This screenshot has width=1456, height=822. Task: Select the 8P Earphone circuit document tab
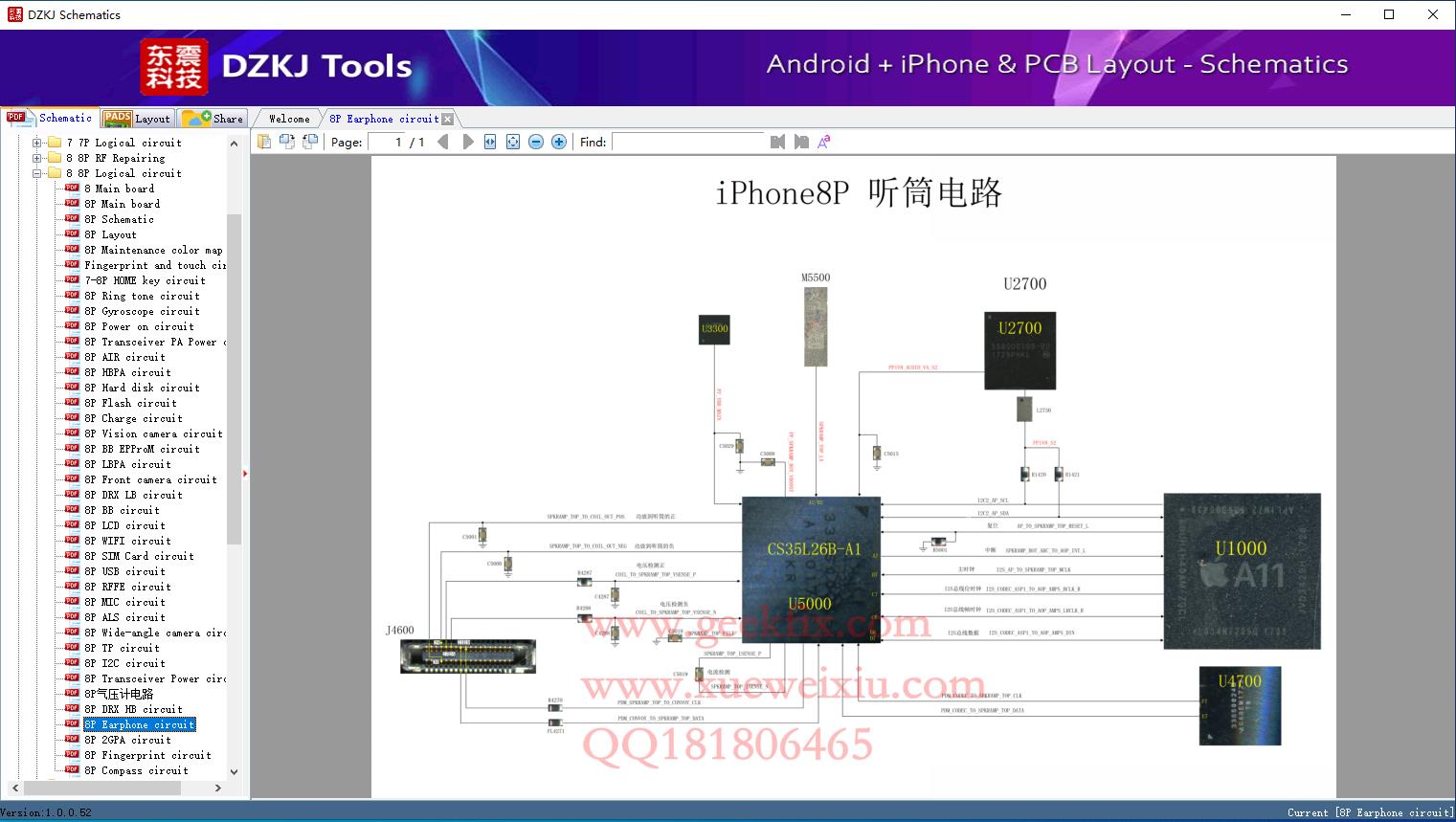click(x=384, y=119)
